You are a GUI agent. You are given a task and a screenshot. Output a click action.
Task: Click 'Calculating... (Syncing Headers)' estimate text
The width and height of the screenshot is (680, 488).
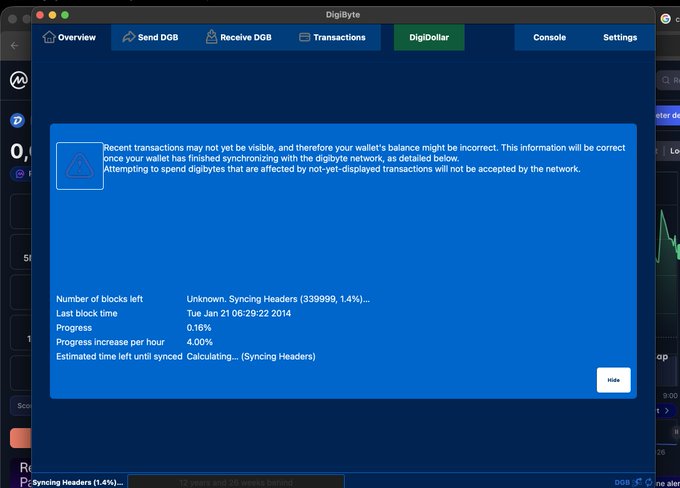tap(251, 356)
